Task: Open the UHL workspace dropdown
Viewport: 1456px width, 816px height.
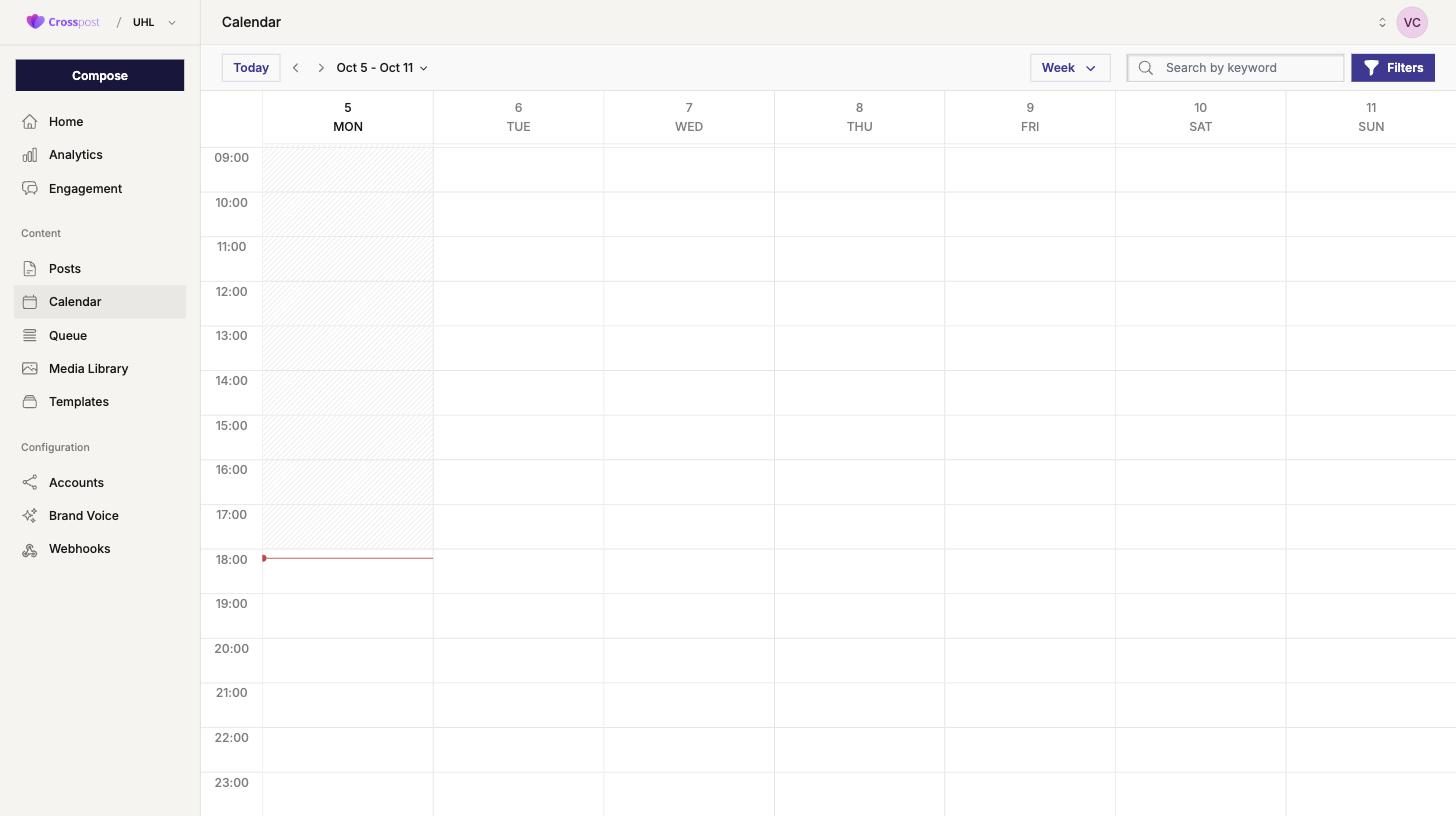Action: coord(155,22)
